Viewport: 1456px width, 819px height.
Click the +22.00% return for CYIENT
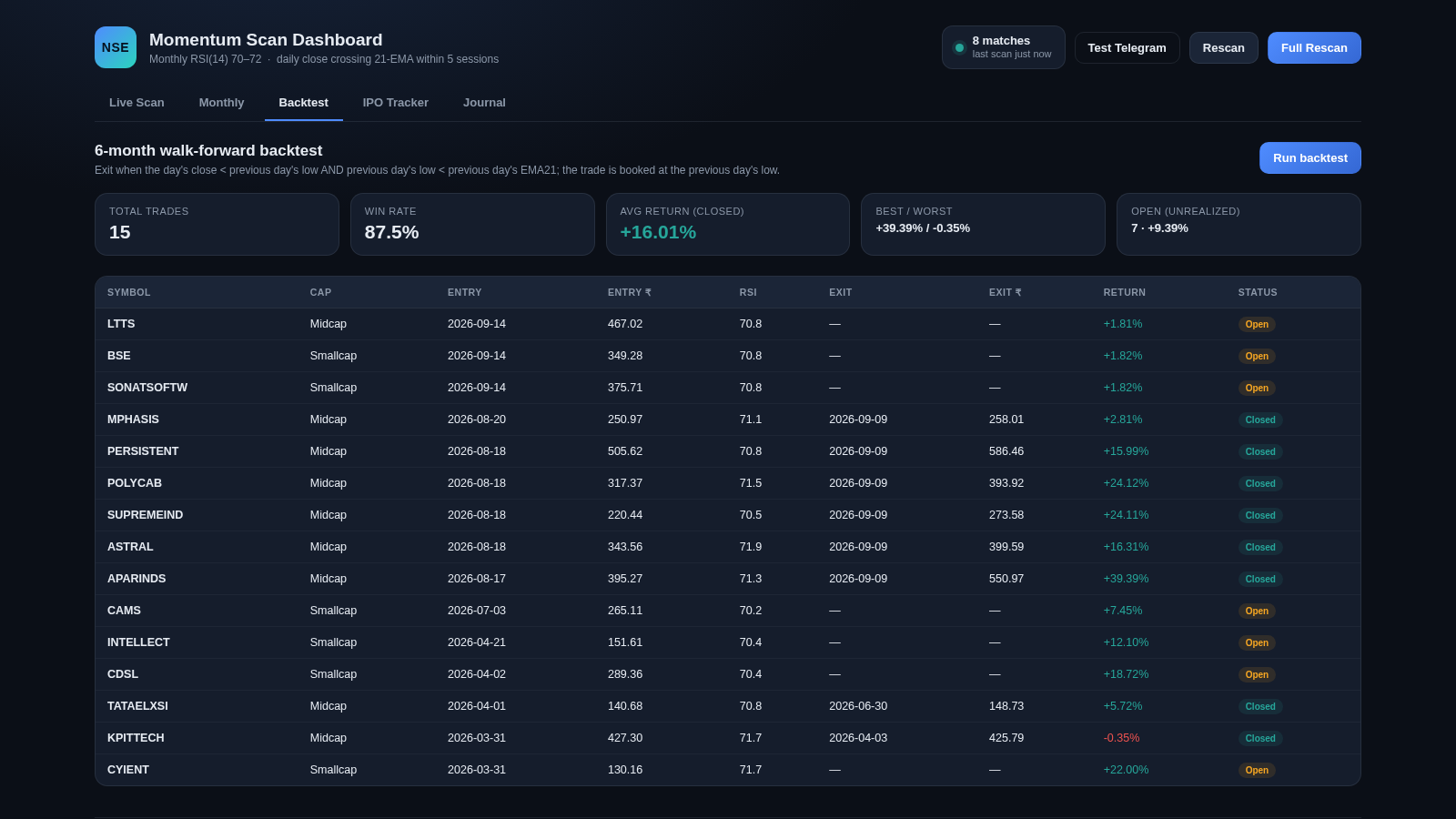(x=1126, y=770)
